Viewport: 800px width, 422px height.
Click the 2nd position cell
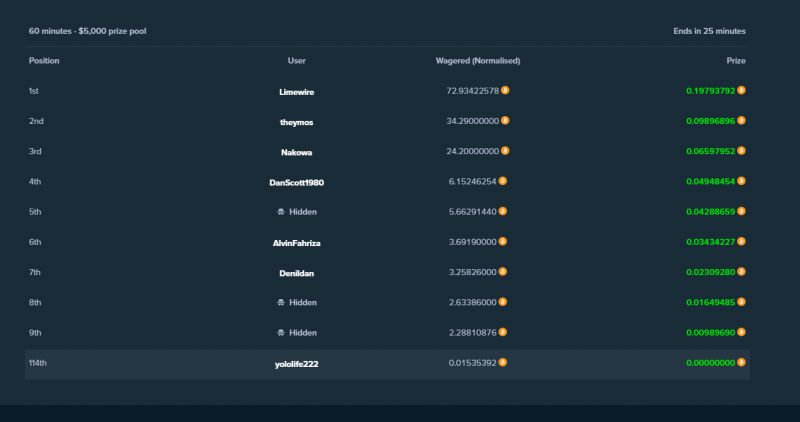tap(36, 121)
